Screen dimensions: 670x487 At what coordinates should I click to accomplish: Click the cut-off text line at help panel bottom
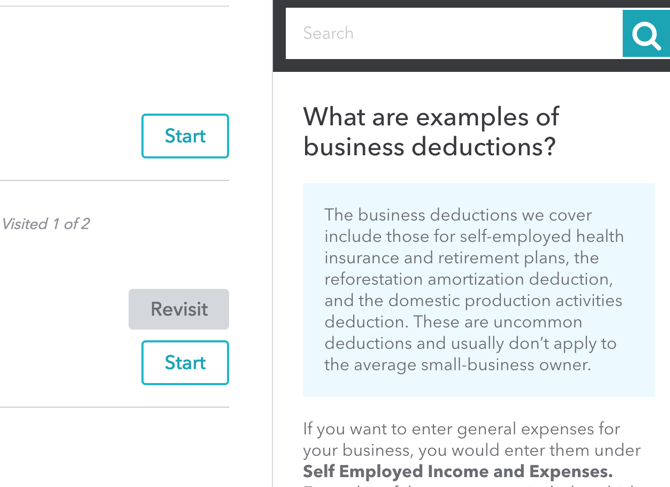click(470, 485)
